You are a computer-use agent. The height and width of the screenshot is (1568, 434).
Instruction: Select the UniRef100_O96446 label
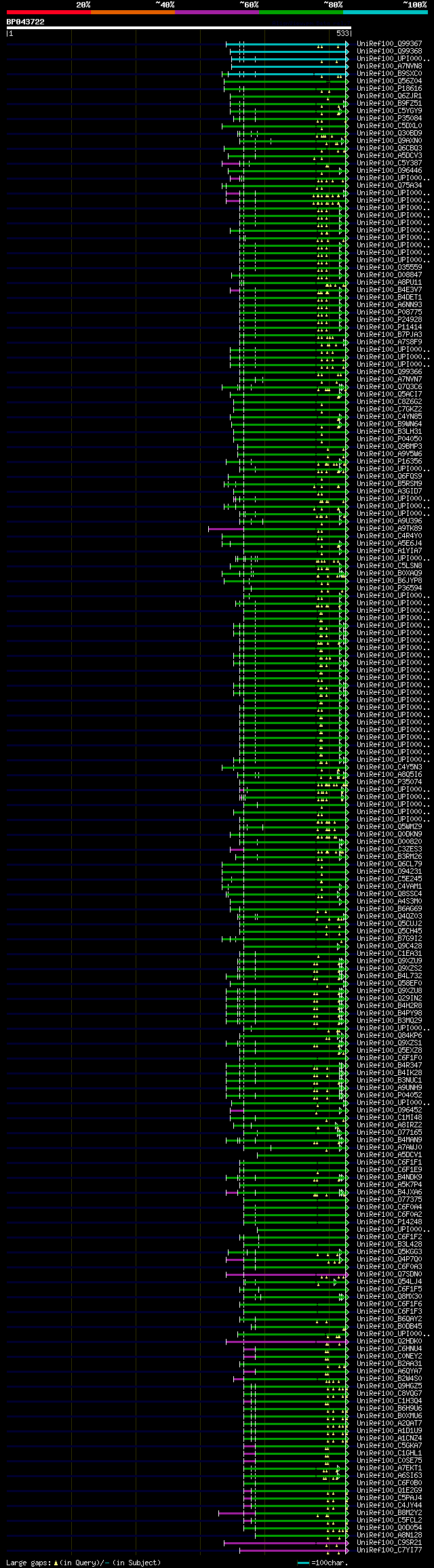[x=389, y=170]
